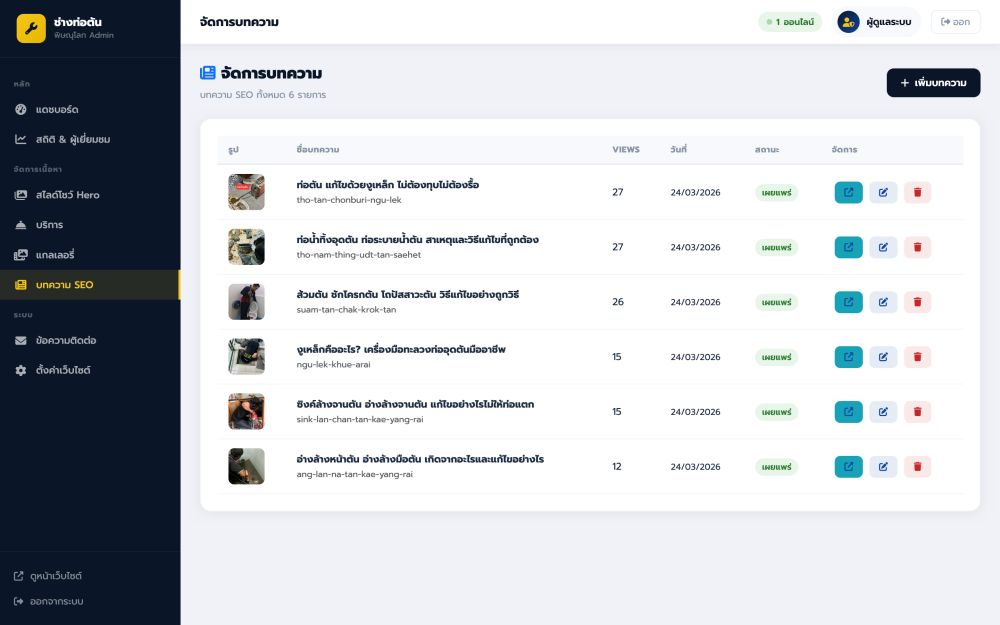Open the first article's external view icon
The width and height of the screenshot is (1000, 625).
pos(848,192)
